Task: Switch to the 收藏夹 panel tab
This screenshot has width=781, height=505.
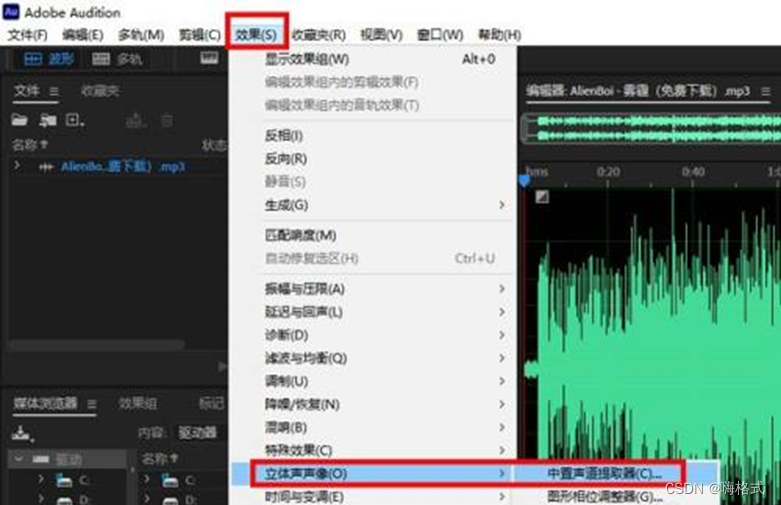Action: point(100,91)
